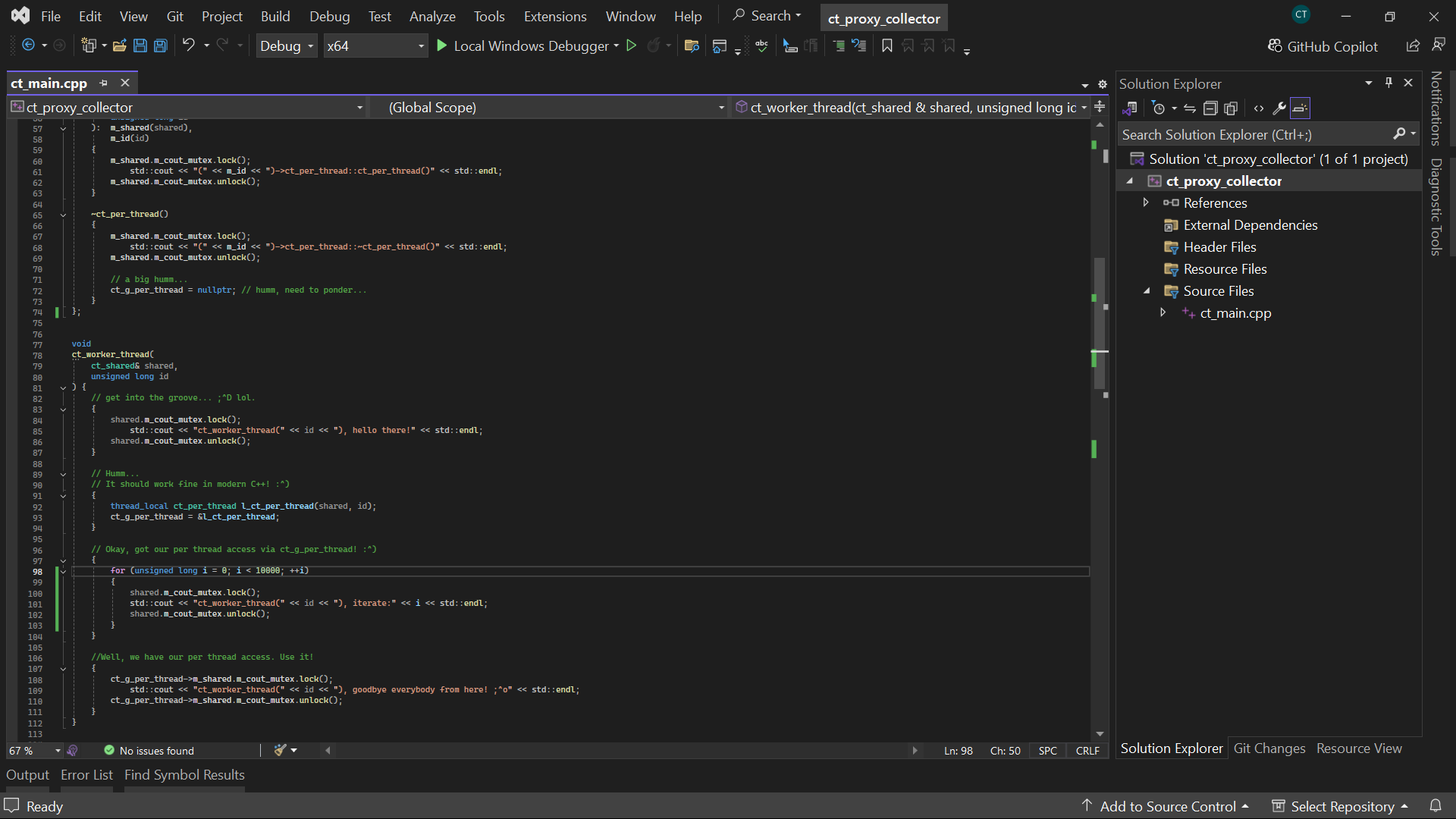
Task: Click the Send Feedback person icon
Action: tap(1439, 45)
